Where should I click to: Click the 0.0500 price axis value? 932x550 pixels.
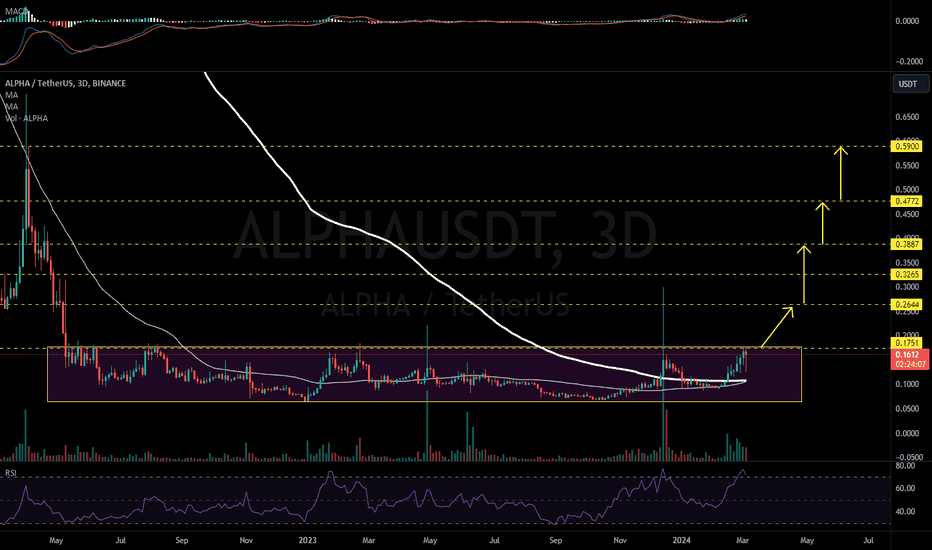(906, 409)
